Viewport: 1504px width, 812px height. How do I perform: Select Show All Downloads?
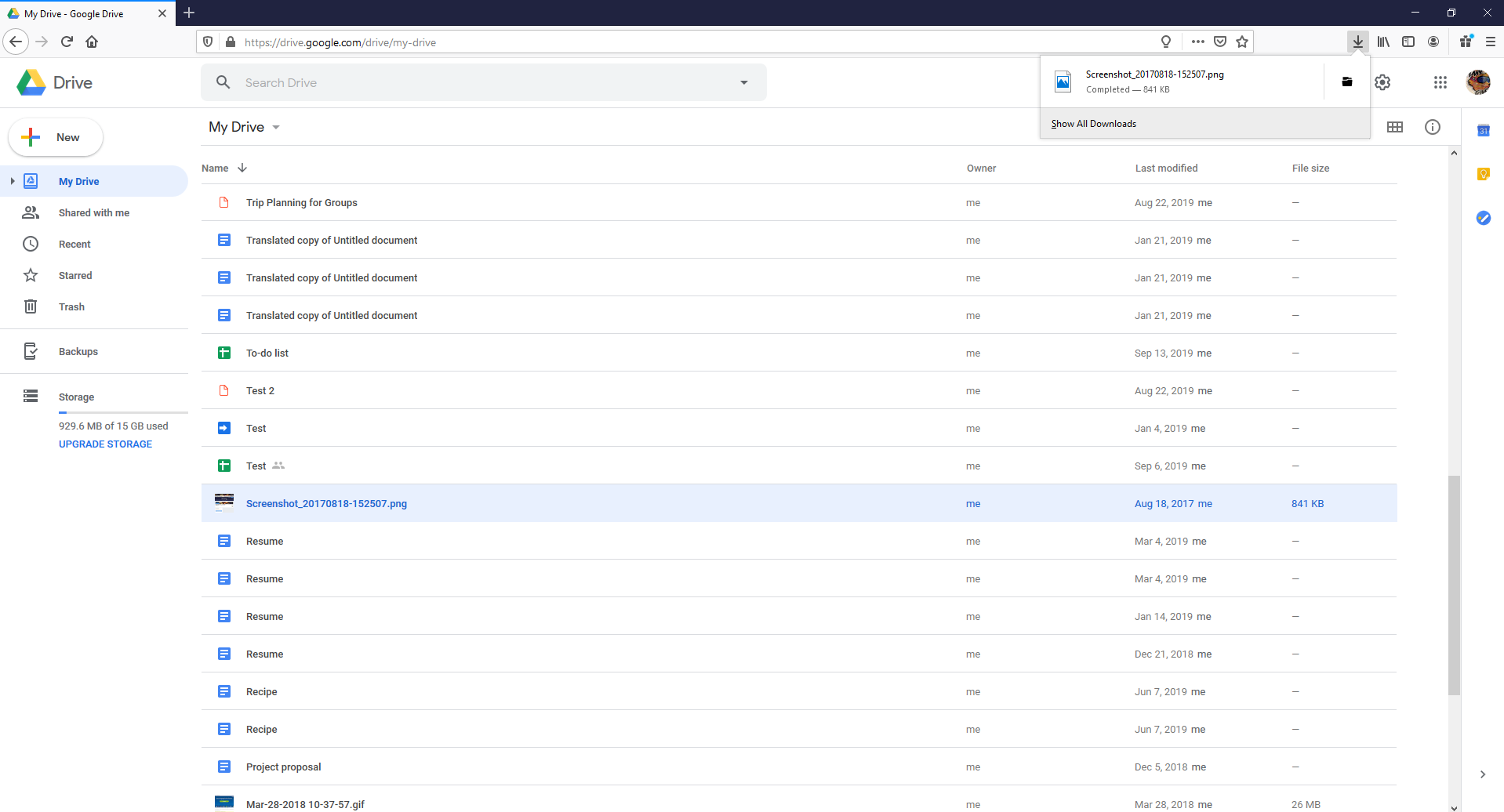point(1093,123)
